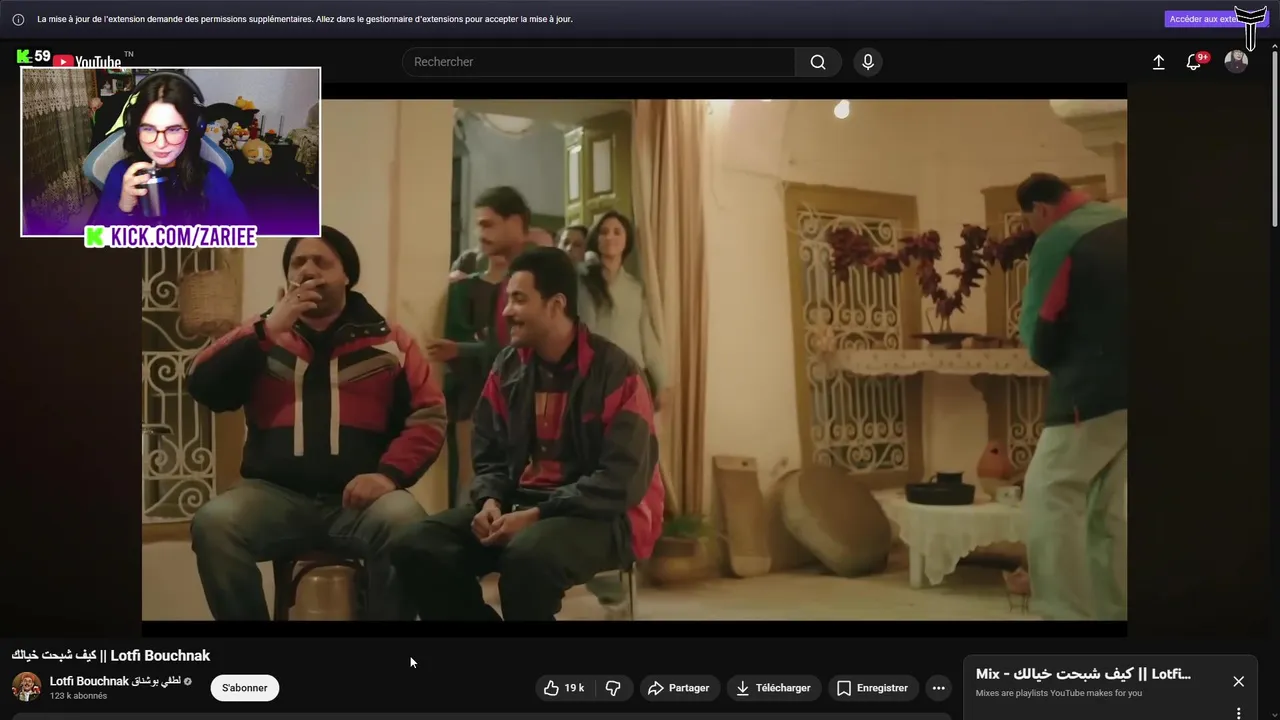1280x720 pixels.
Task: Click the 123 k abonnés text
Action: pyautogui.click(x=79, y=696)
